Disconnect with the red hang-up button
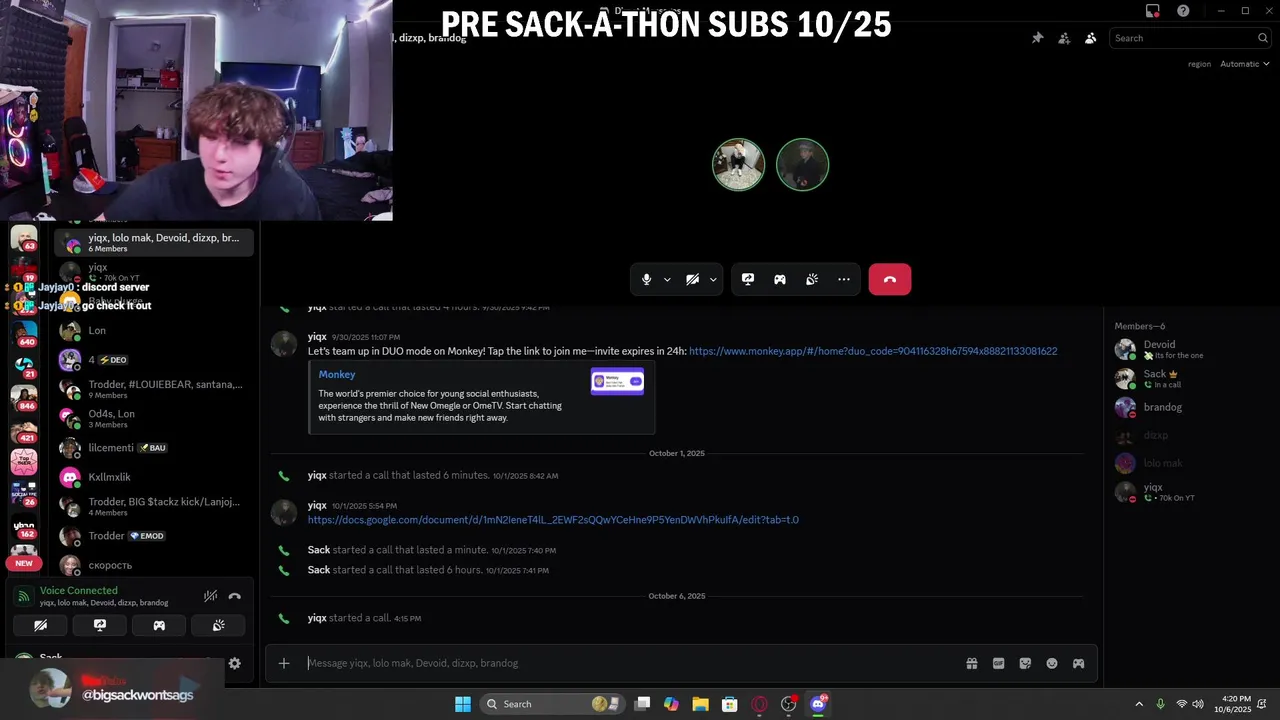 [890, 280]
